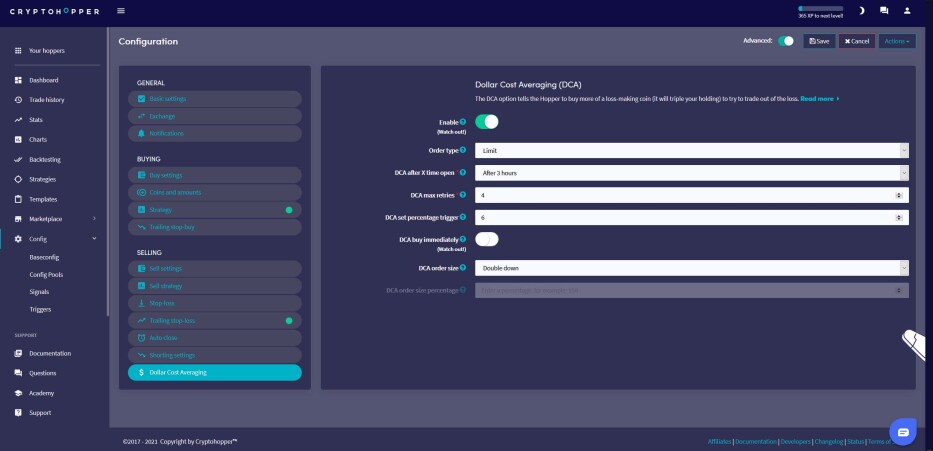Image resolution: width=933 pixels, height=451 pixels.
Task: Open Notifications settings section
Action: 215,133
